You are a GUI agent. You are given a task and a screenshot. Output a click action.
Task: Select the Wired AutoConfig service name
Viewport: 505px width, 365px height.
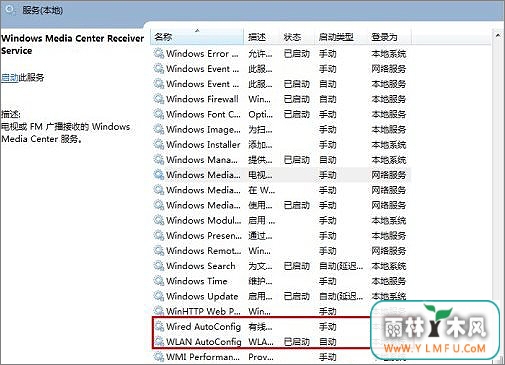[203, 326]
